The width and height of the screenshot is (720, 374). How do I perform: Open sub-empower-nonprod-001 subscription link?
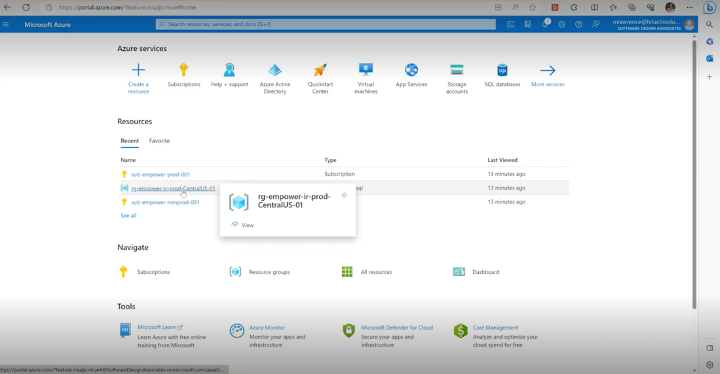(x=165, y=202)
